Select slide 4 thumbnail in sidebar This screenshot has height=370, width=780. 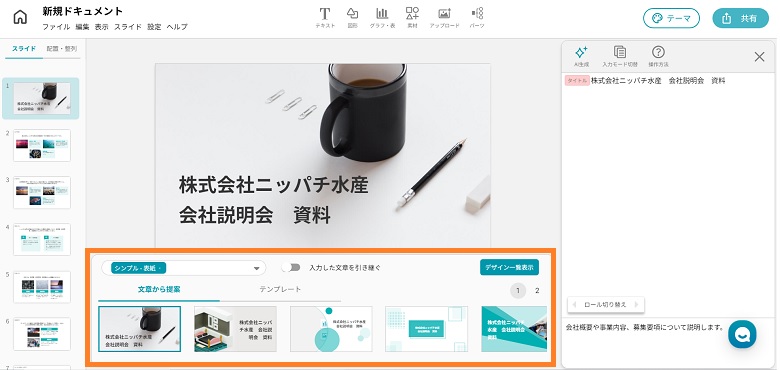(42, 240)
